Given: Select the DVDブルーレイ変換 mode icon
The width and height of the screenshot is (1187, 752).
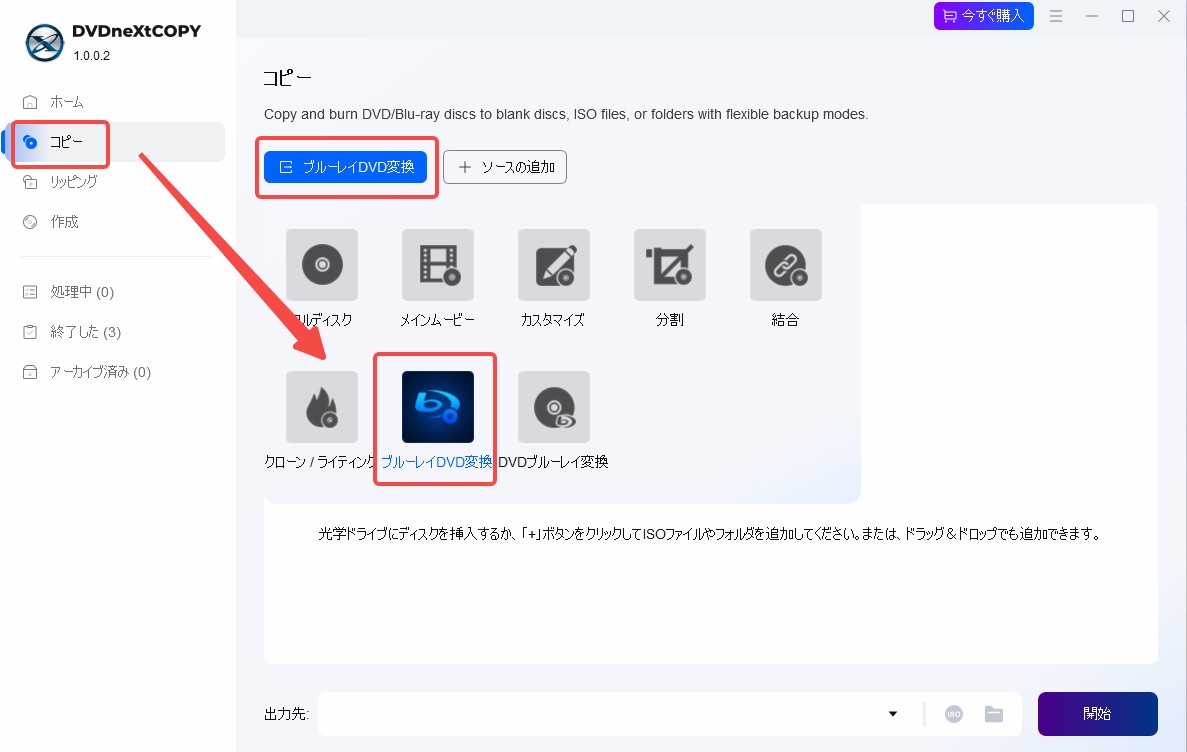Looking at the screenshot, I should 553,407.
